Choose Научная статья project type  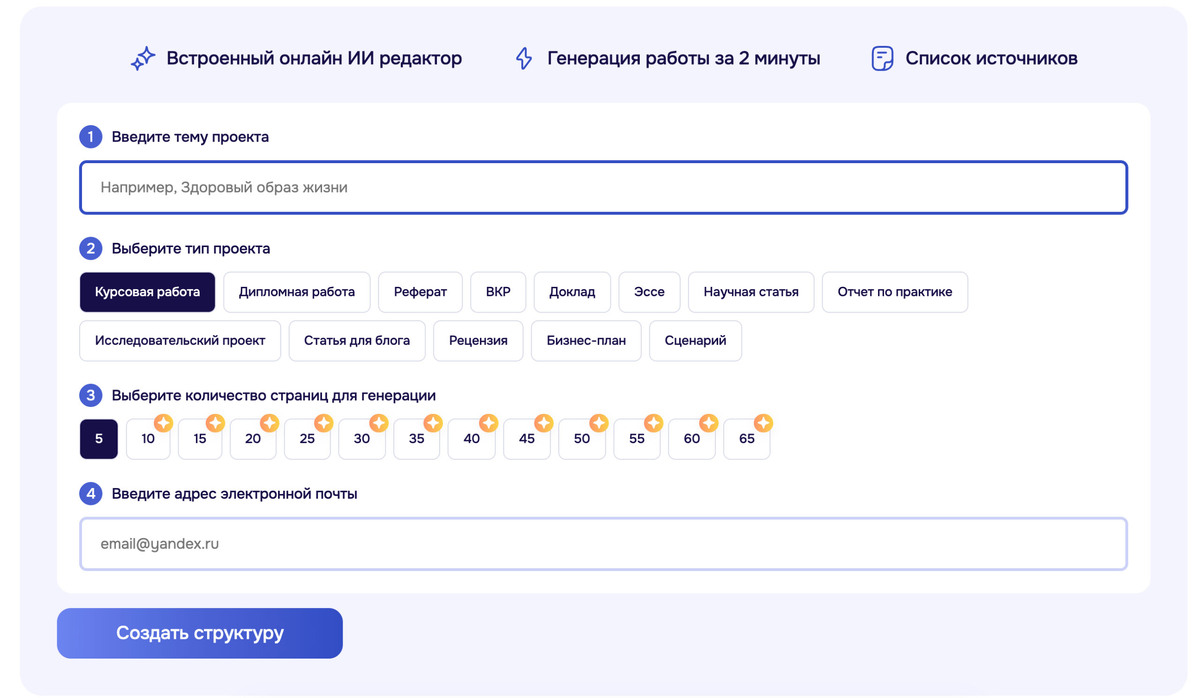click(x=751, y=292)
